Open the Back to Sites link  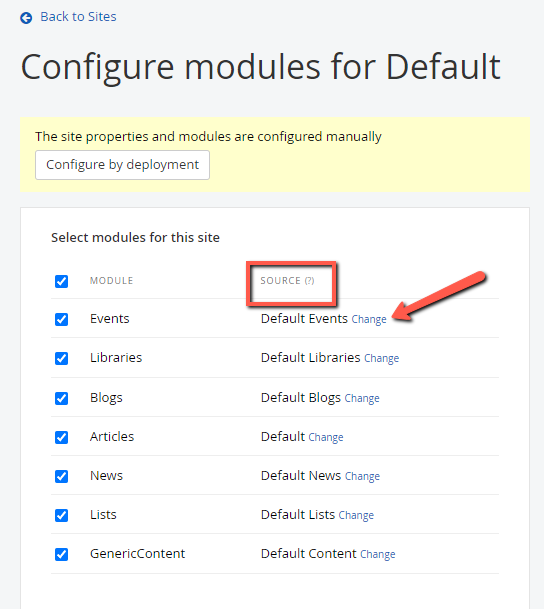tap(78, 17)
